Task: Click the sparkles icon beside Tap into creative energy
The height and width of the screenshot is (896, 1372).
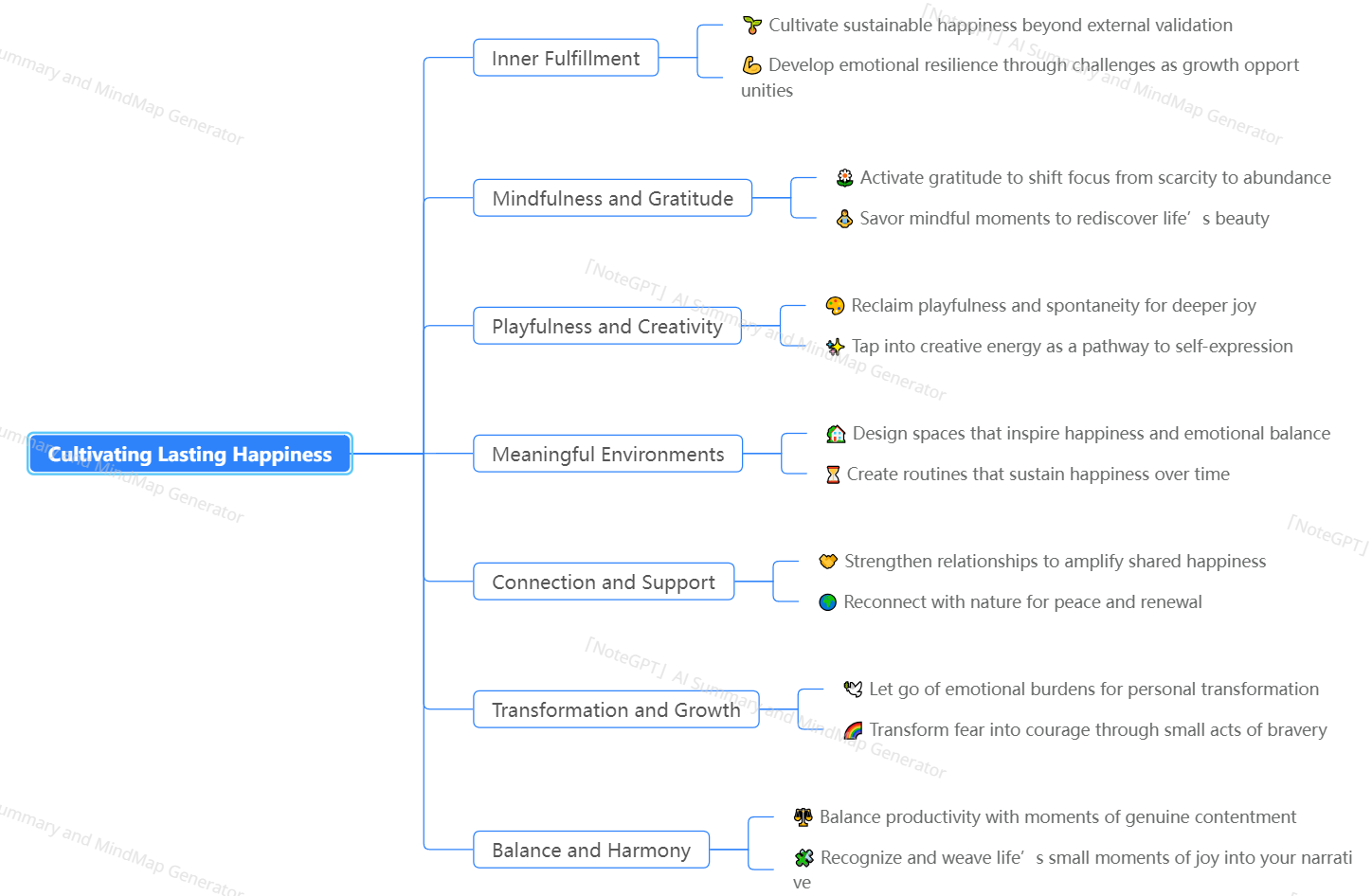Action: tap(835, 347)
